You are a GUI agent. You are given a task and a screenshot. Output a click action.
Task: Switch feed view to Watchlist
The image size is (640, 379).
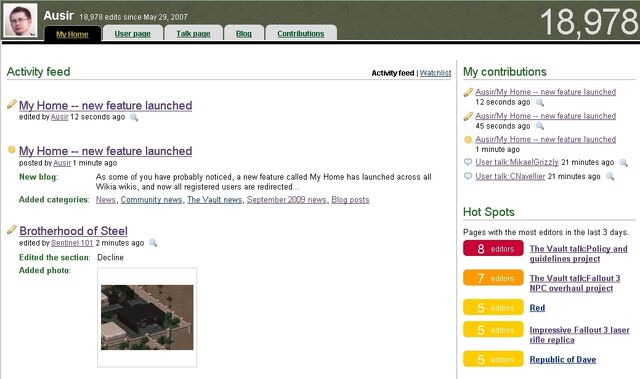point(435,73)
